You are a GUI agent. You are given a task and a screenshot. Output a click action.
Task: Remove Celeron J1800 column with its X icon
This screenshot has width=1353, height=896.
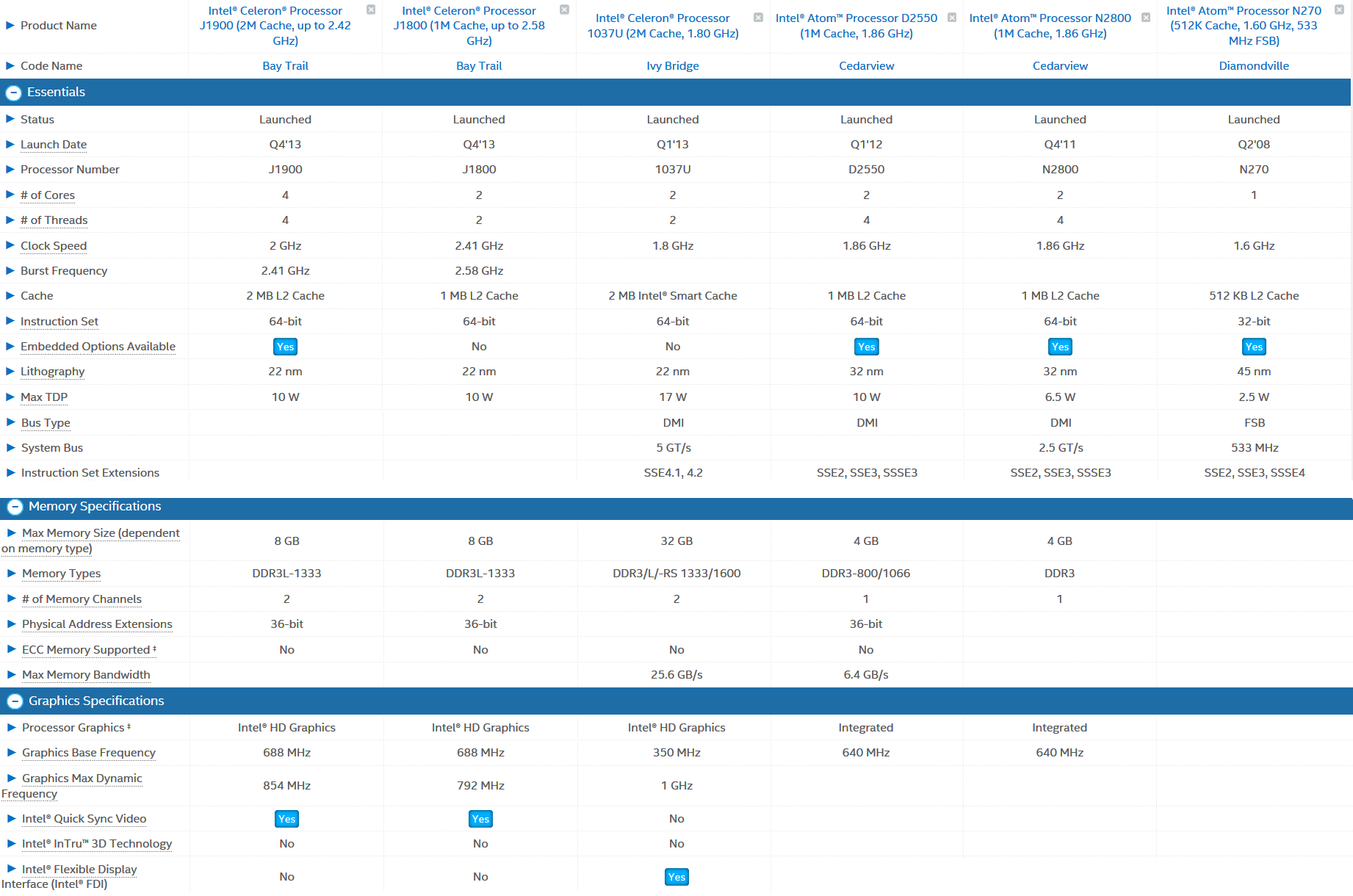click(x=564, y=10)
